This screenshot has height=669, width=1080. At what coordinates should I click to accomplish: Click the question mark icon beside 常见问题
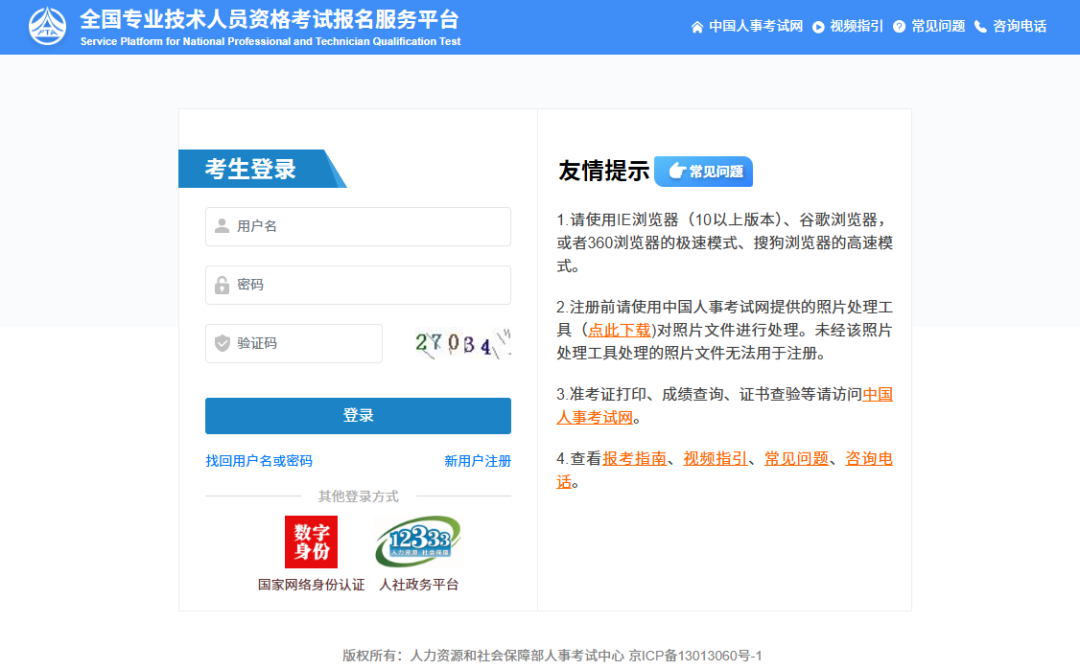tap(899, 27)
